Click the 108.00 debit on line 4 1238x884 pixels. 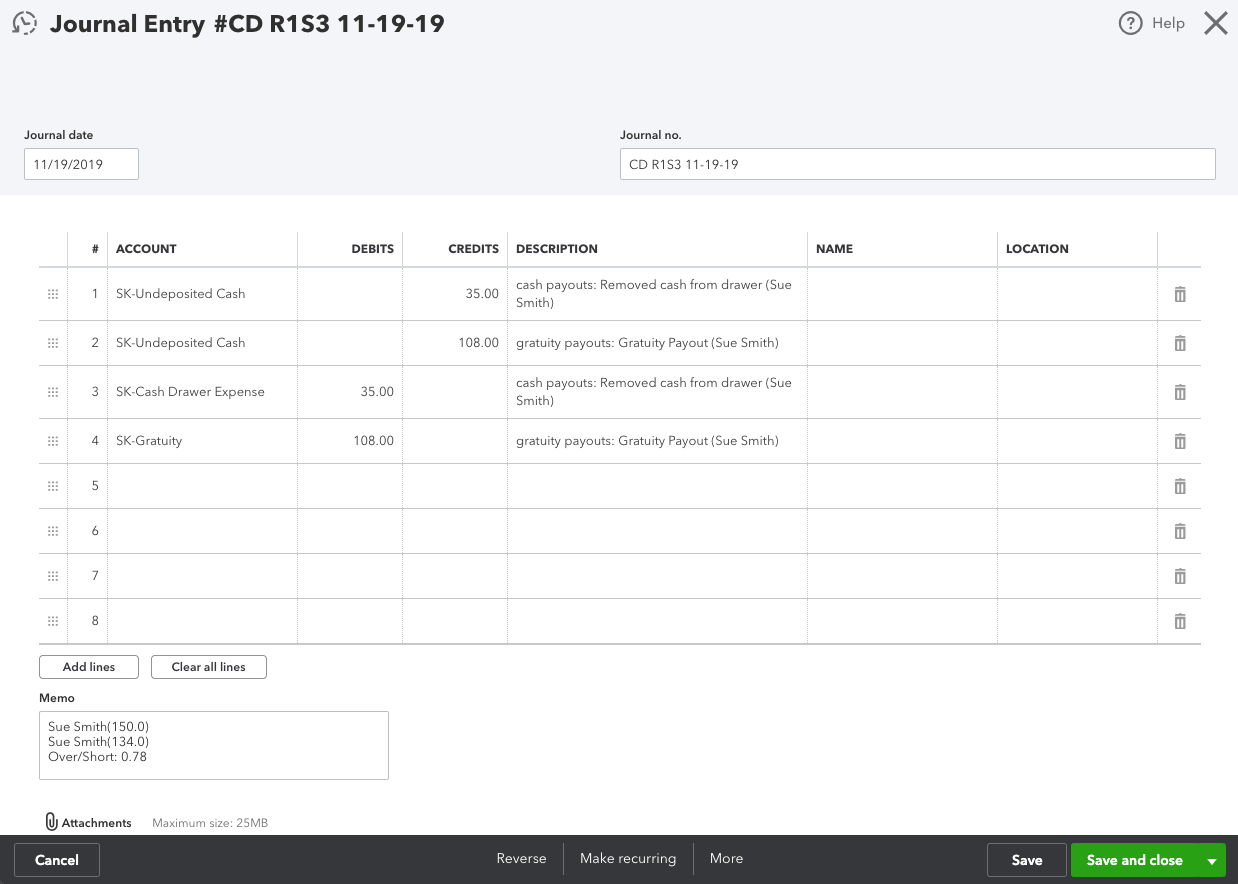pyautogui.click(x=373, y=441)
